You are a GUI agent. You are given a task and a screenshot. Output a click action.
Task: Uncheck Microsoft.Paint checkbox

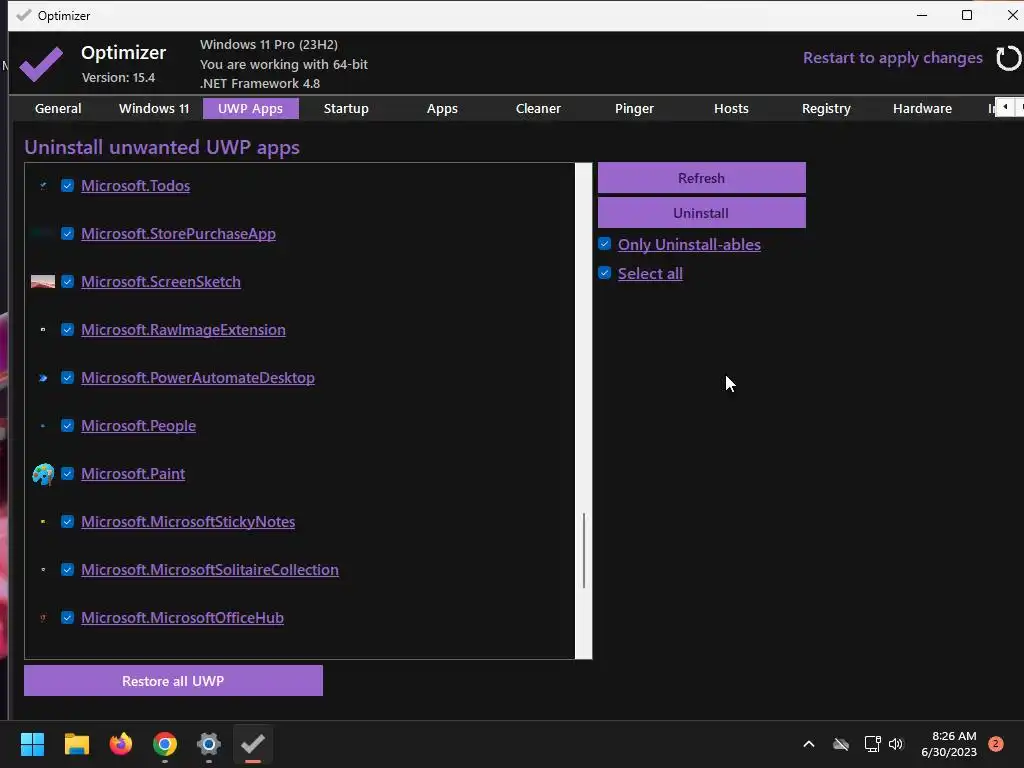coord(67,473)
